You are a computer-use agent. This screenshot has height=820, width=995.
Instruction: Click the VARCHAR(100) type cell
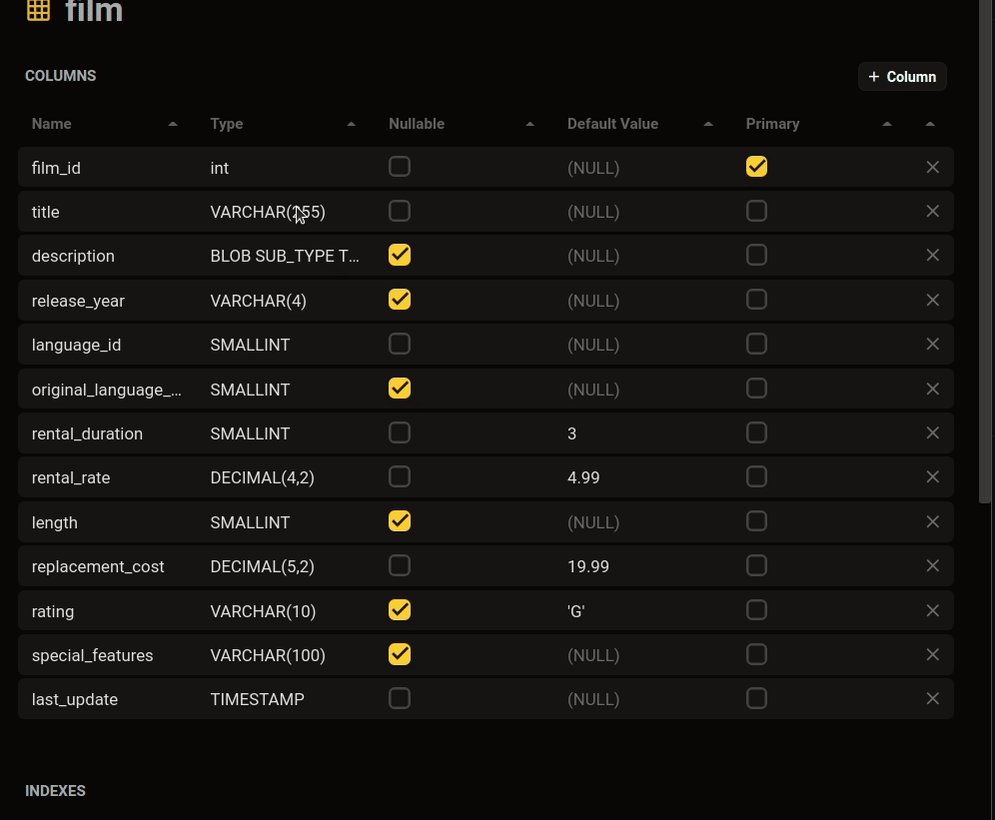click(268, 655)
